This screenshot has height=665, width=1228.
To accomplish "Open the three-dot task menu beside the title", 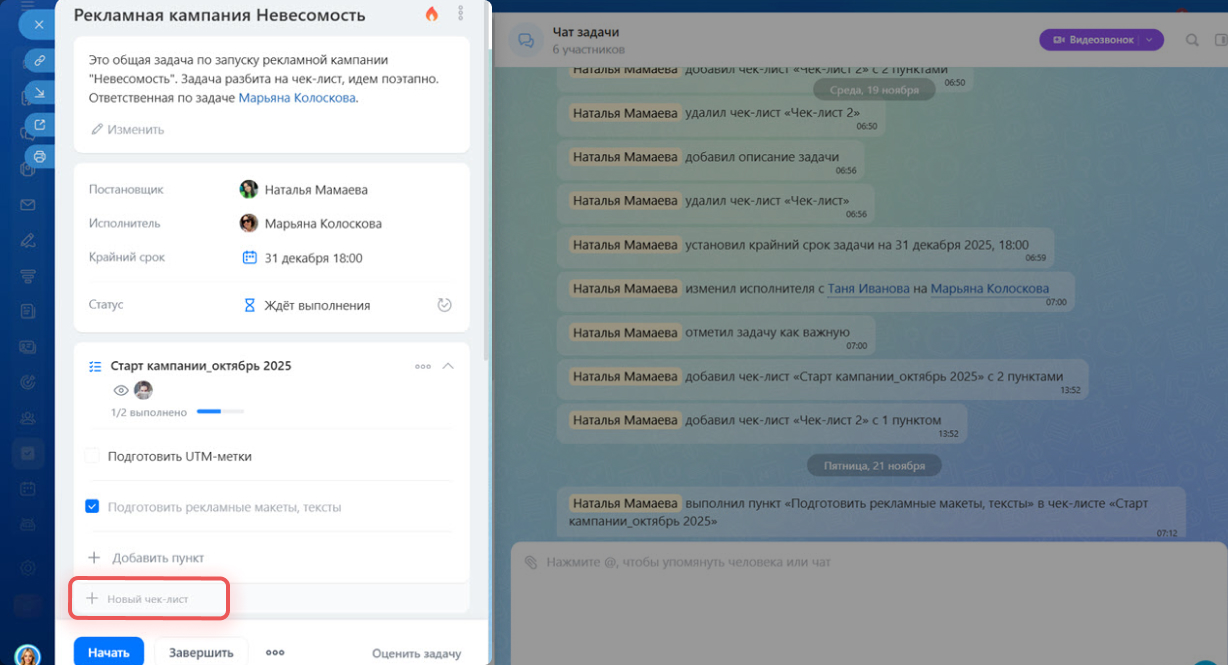I will coord(461,14).
